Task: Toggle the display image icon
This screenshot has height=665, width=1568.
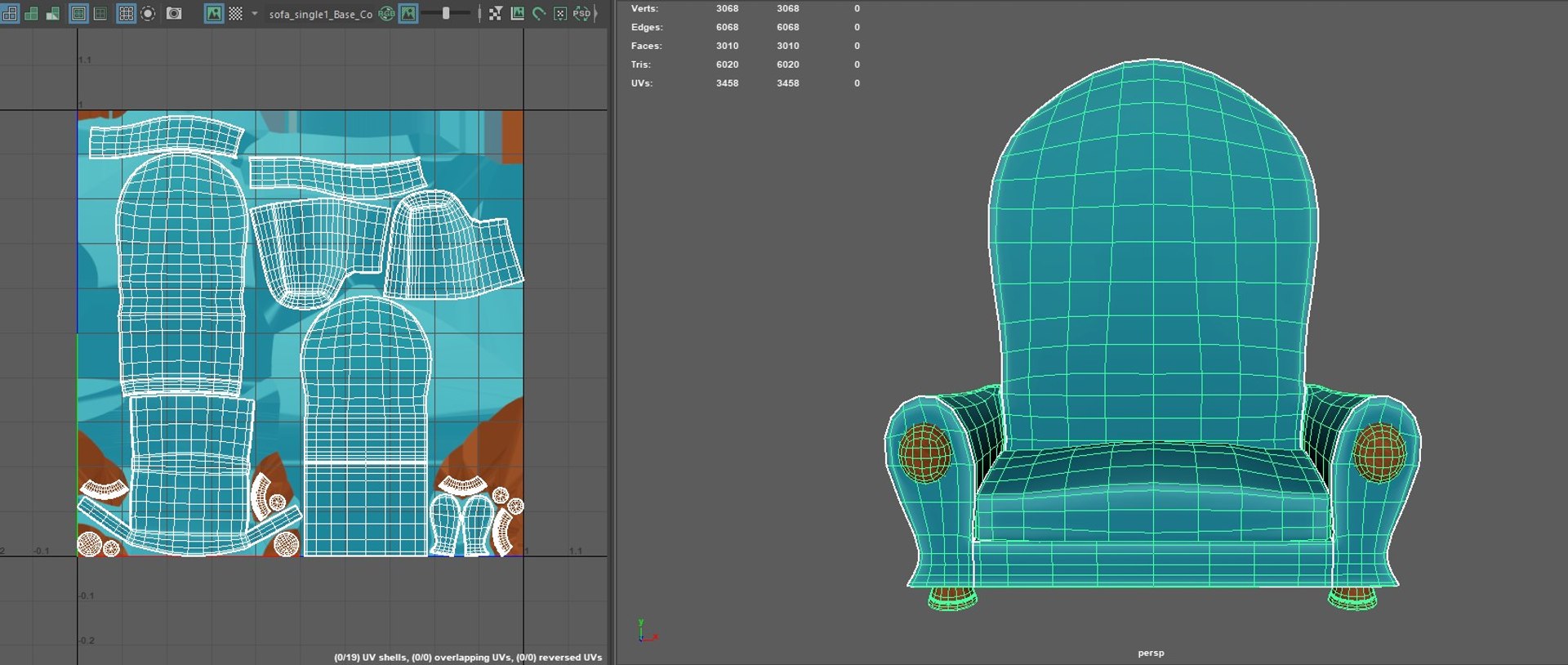Action: (x=214, y=14)
